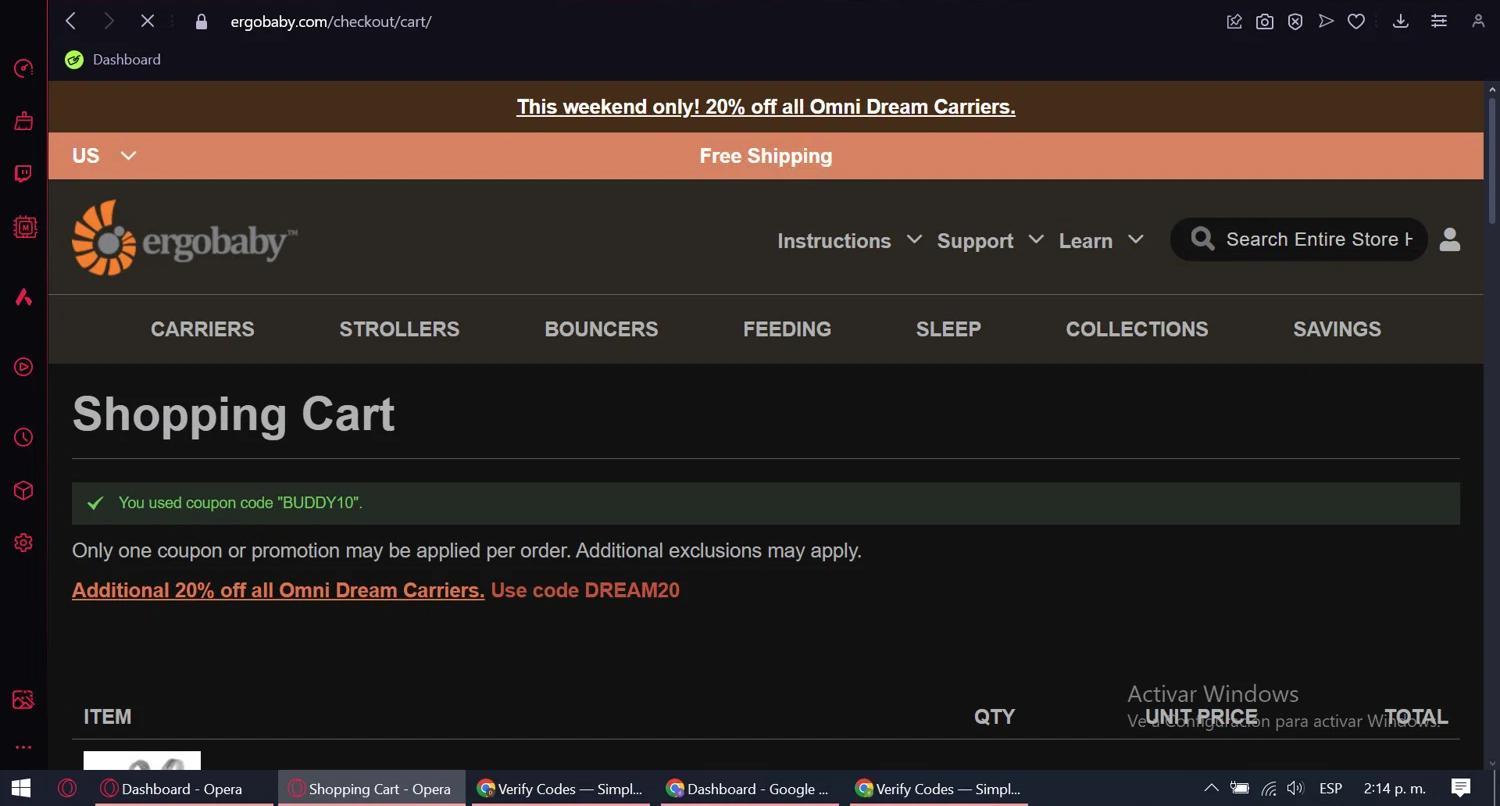The image size is (1500, 806).
Task: Open sidebar settings gear icon
Action: (x=24, y=543)
